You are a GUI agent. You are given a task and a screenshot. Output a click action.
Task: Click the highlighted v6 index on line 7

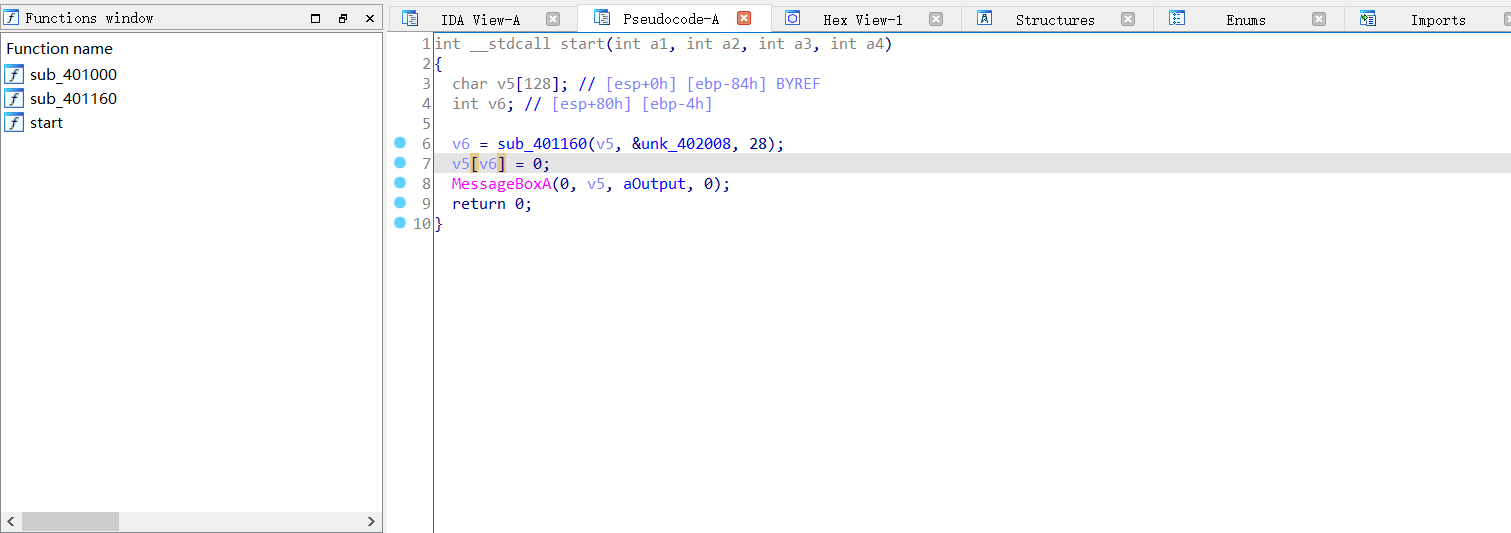click(488, 164)
